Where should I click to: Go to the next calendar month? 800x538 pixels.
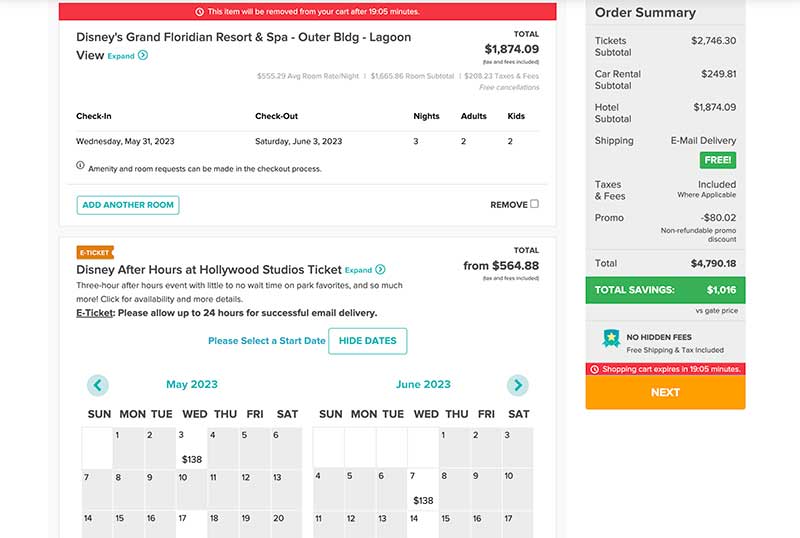[x=518, y=385]
